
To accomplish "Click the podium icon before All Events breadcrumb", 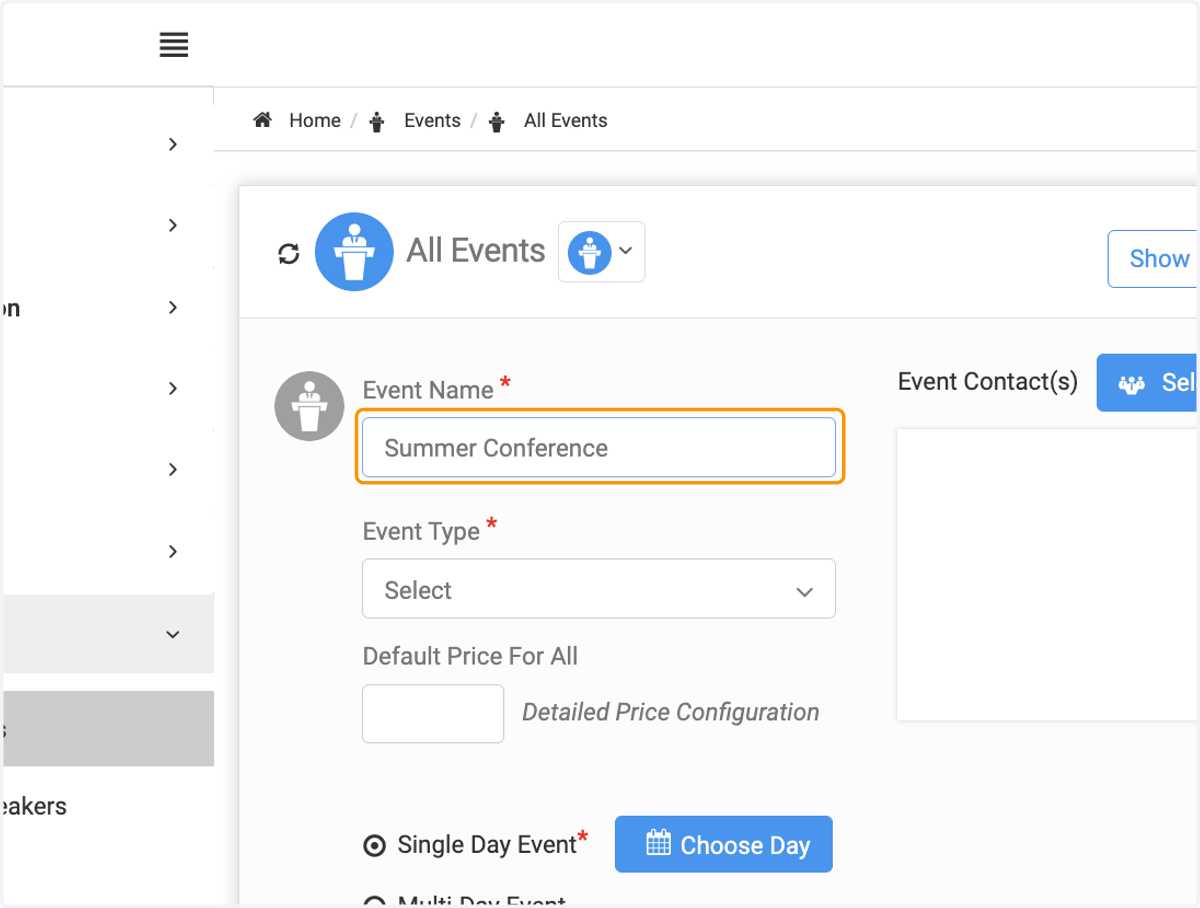I will point(497,122).
